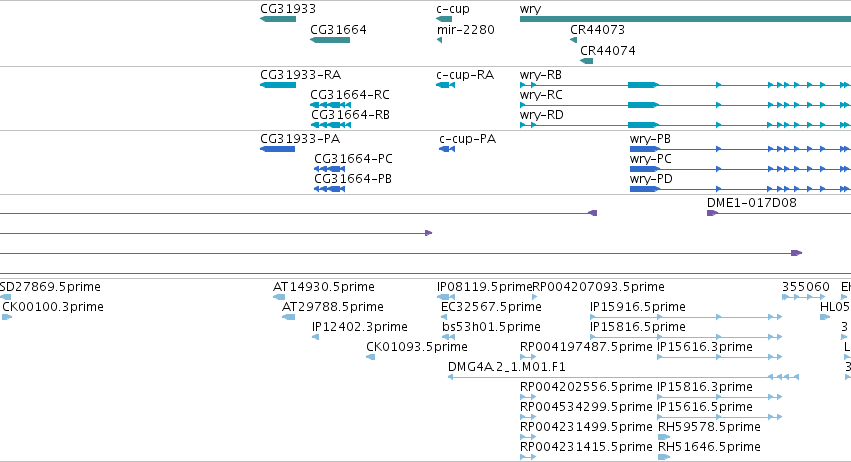Viewport: 851px width, 462px height.
Task: Click the CG31664-PC protein label
Action: 353,159
